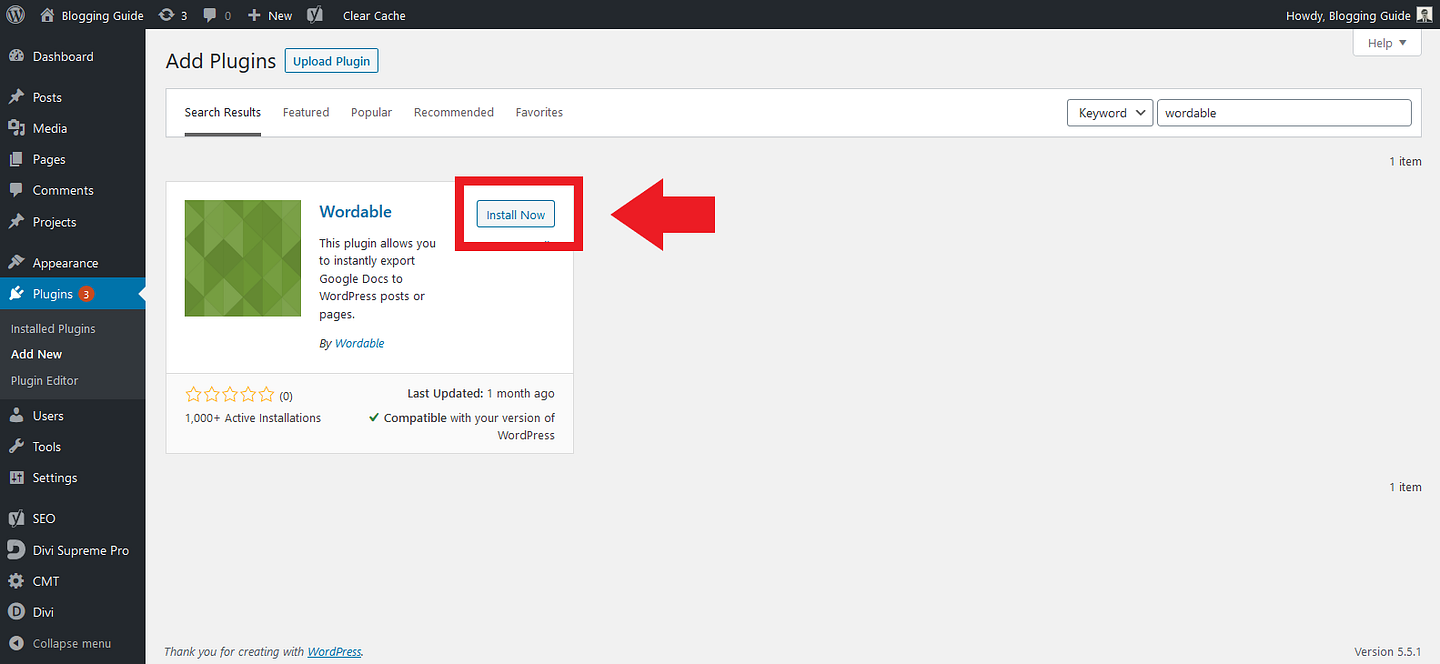Click the SEO Yoast icon in sidebar
Image resolution: width=1440 pixels, height=664 pixels.
[16, 519]
